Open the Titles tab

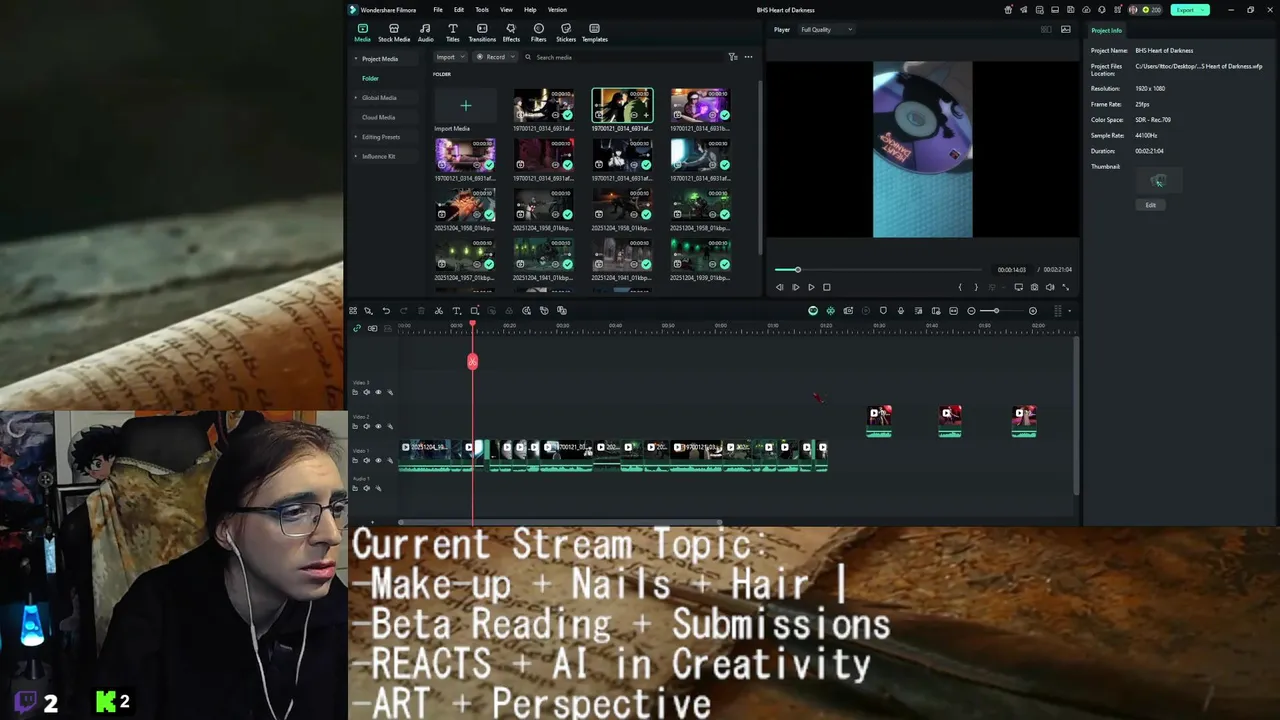(x=453, y=33)
